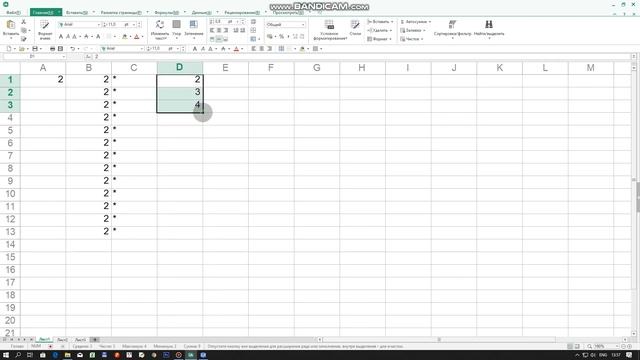Image resolution: width=640 pixels, height=360 pixels.
Task: Switch to the Вставить ribbon tab
Action: point(77,13)
